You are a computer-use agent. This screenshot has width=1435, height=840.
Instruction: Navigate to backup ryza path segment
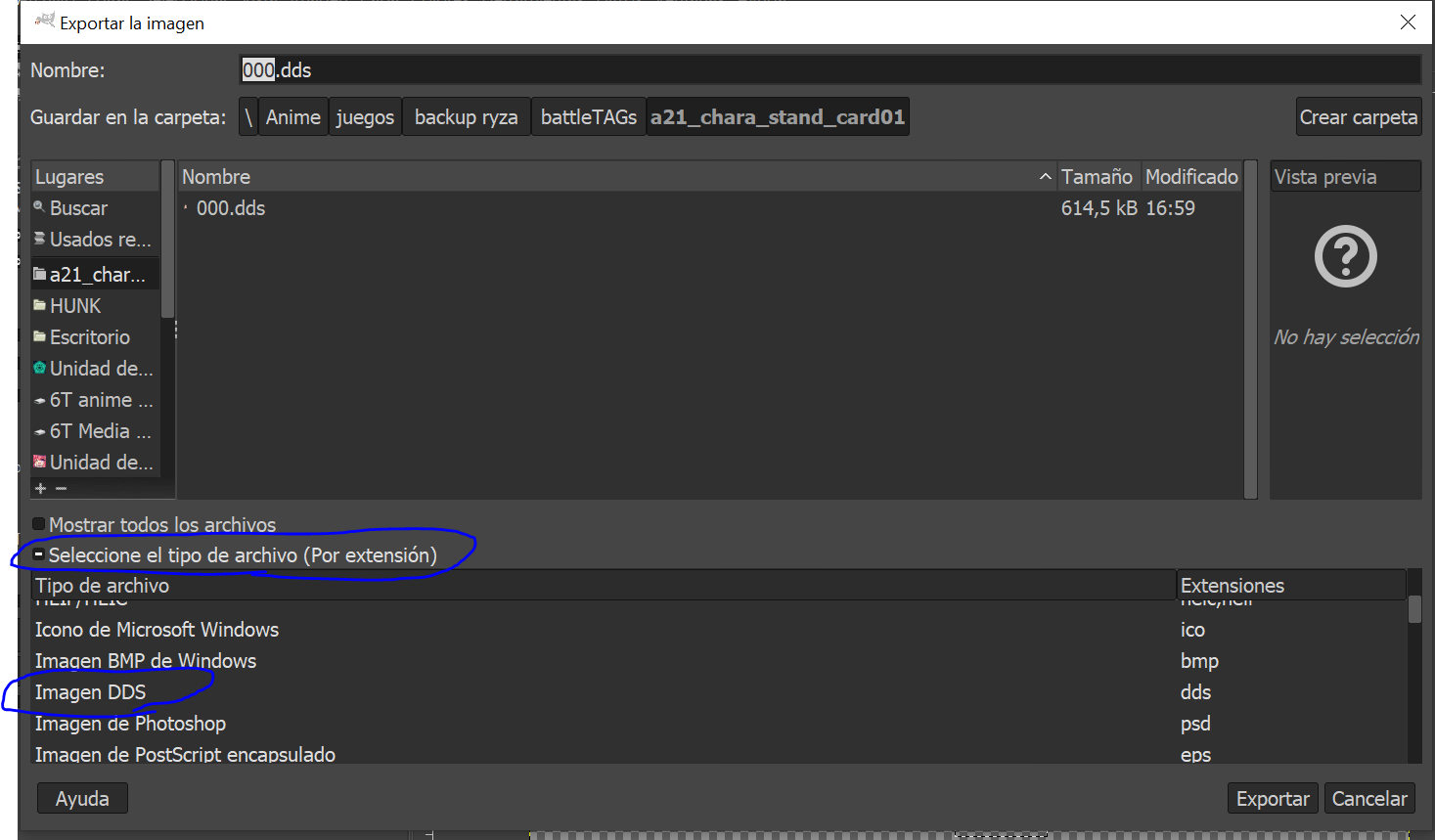[x=467, y=117]
